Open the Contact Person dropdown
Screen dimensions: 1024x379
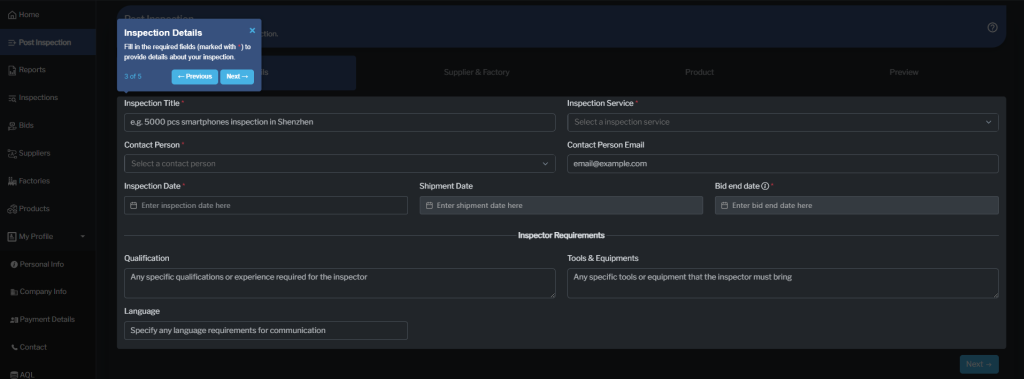point(340,163)
